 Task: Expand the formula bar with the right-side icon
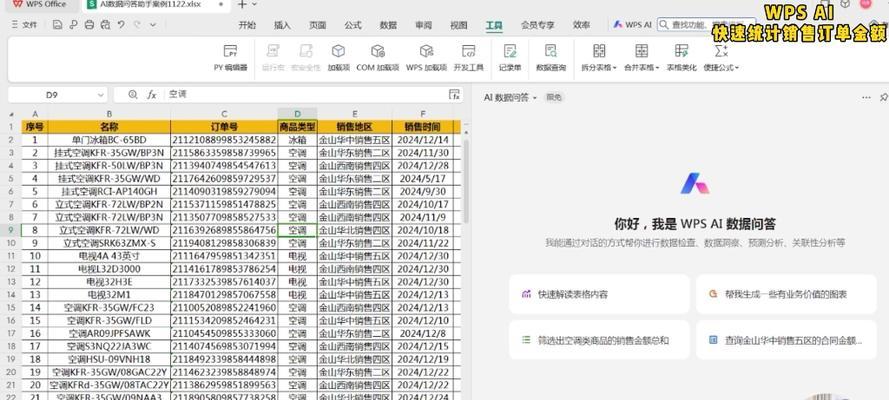[x=454, y=95]
